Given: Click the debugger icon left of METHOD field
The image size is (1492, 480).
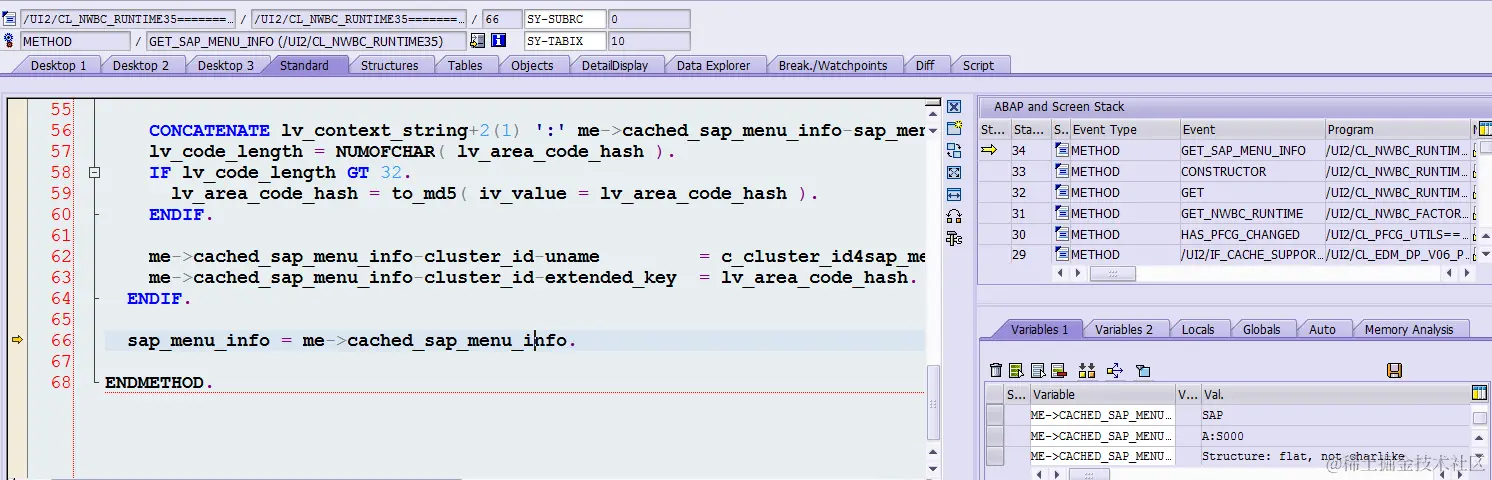Looking at the screenshot, I should tap(10, 41).
